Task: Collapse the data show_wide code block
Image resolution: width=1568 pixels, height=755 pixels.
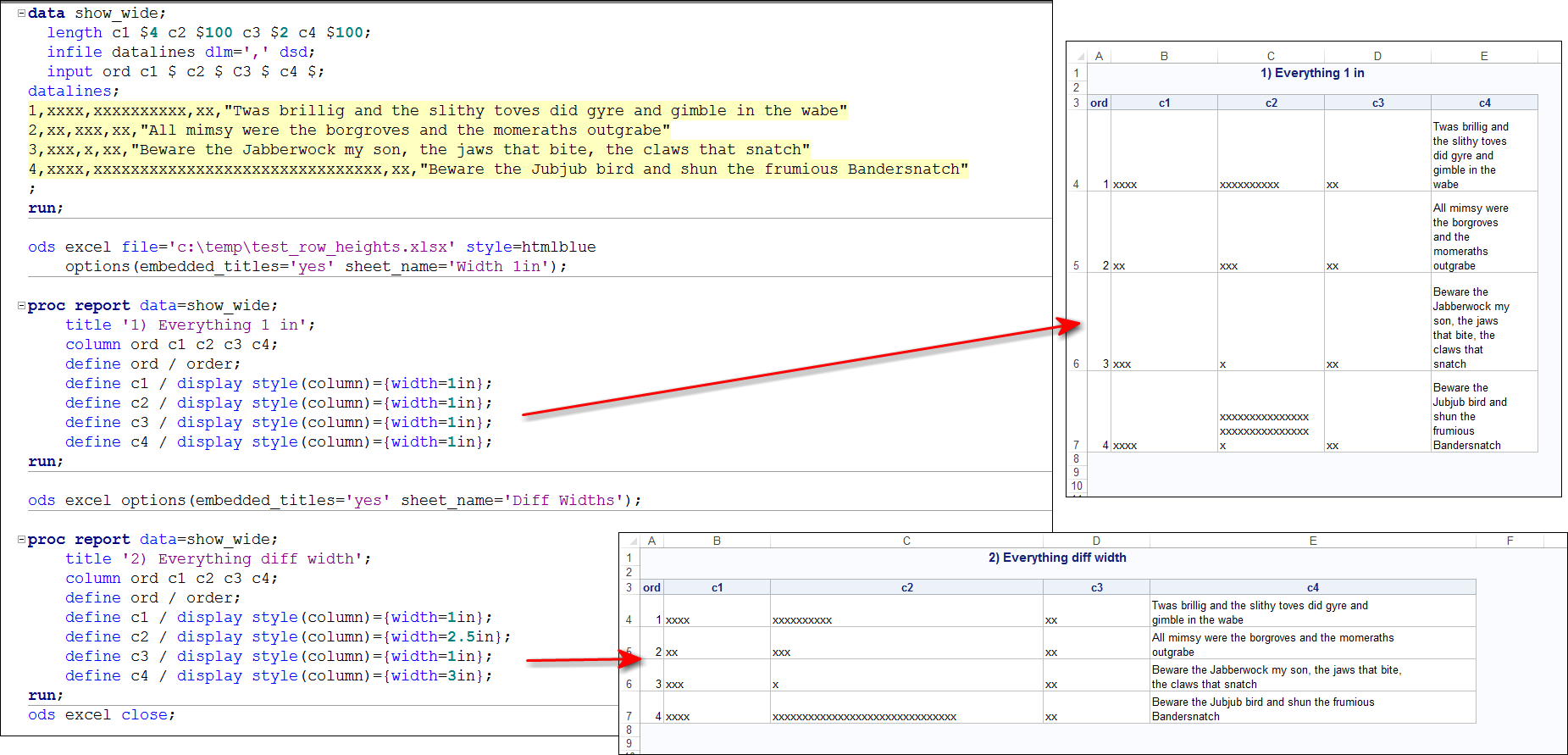Action: tap(21, 14)
